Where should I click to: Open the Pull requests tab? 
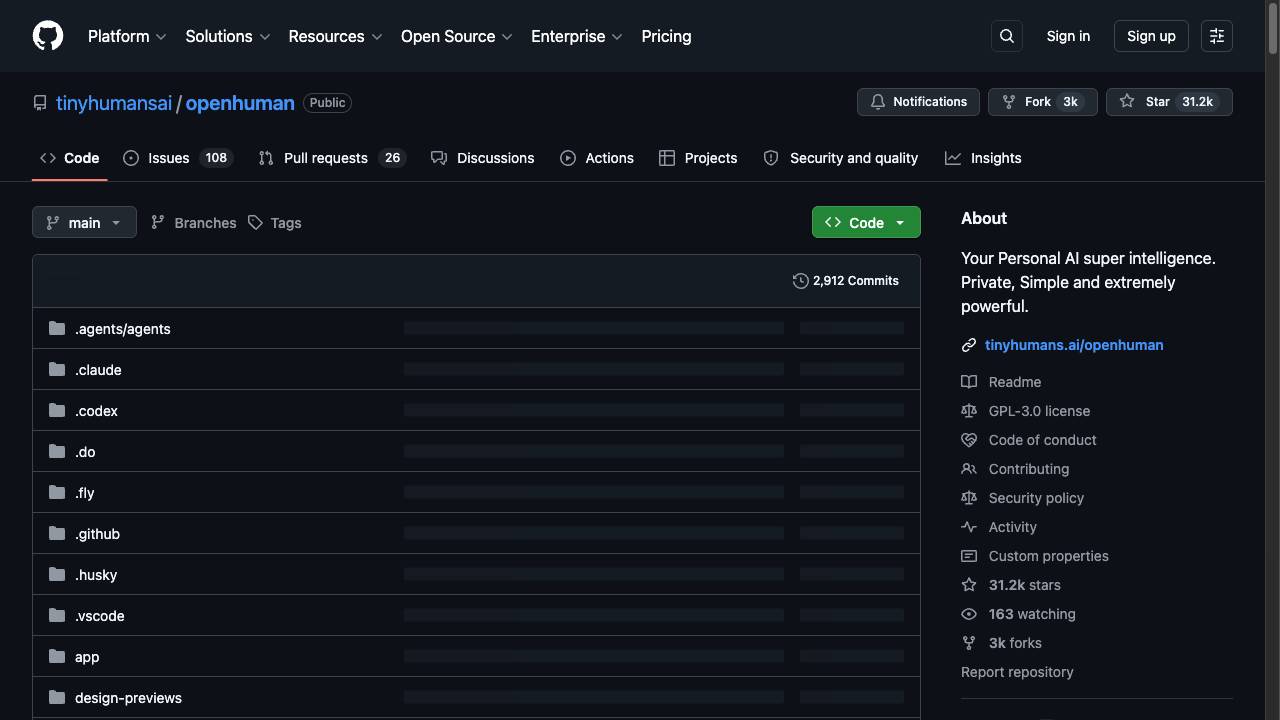(332, 158)
